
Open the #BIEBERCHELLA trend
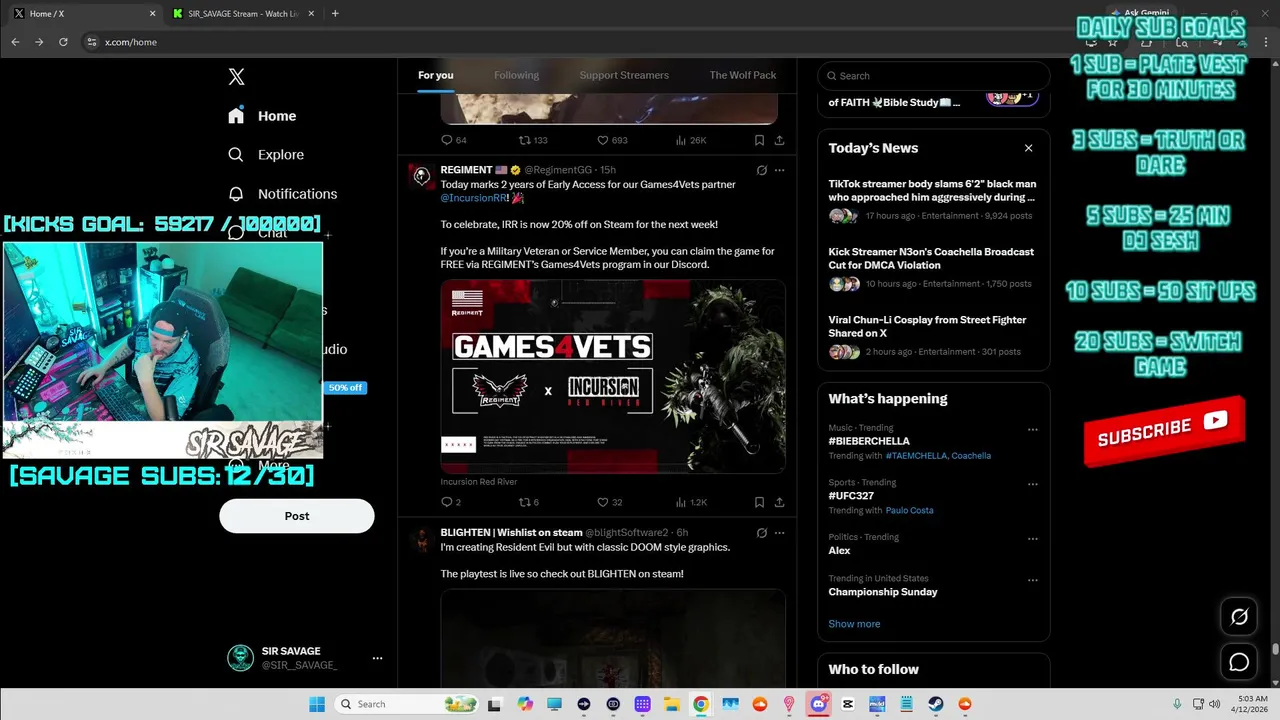point(869,441)
